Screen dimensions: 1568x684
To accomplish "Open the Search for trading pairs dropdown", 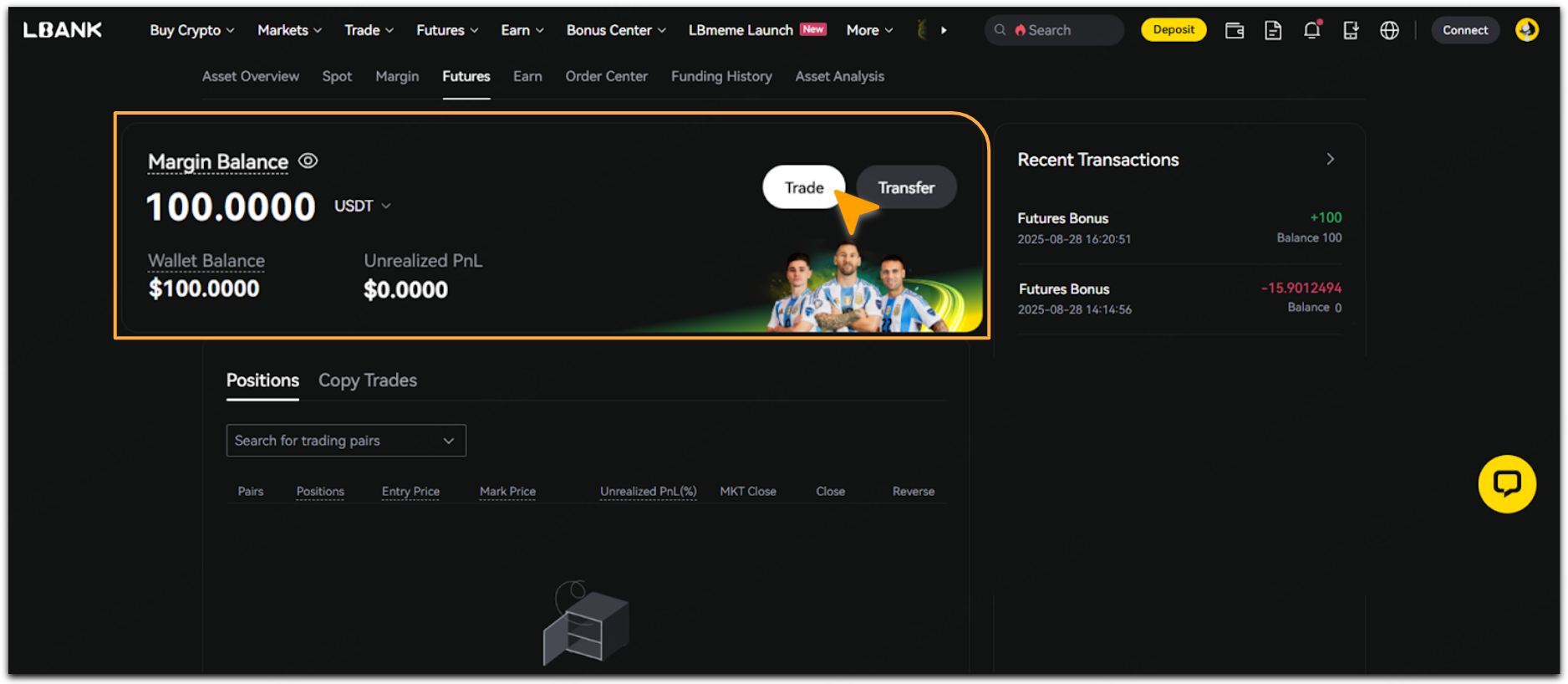I will 345,441.
